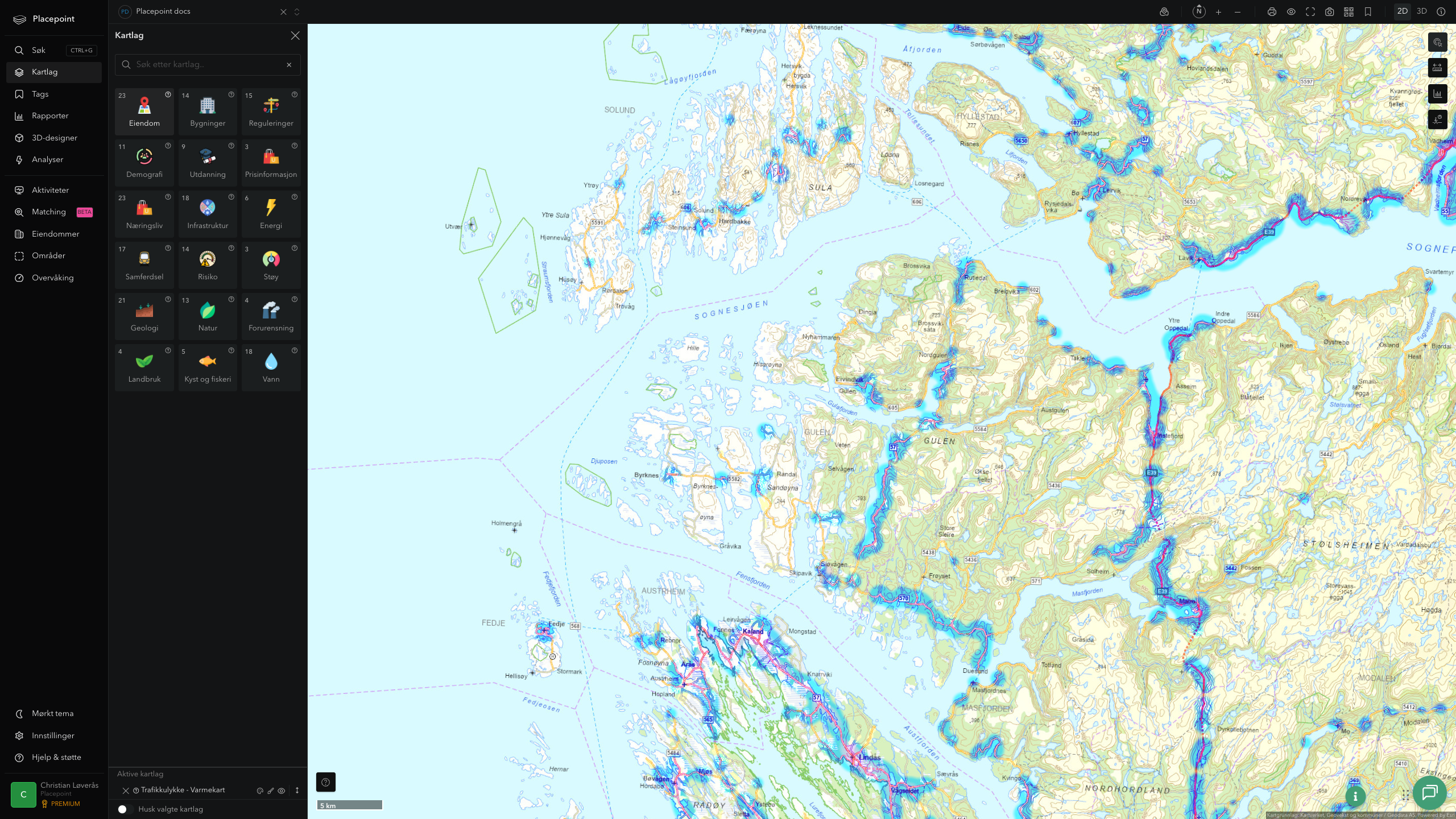Enable Mørkt tema
Image resolution: width=1456 pixels, height=819 pixels.
pyautogui.click(x=53, y=713)
